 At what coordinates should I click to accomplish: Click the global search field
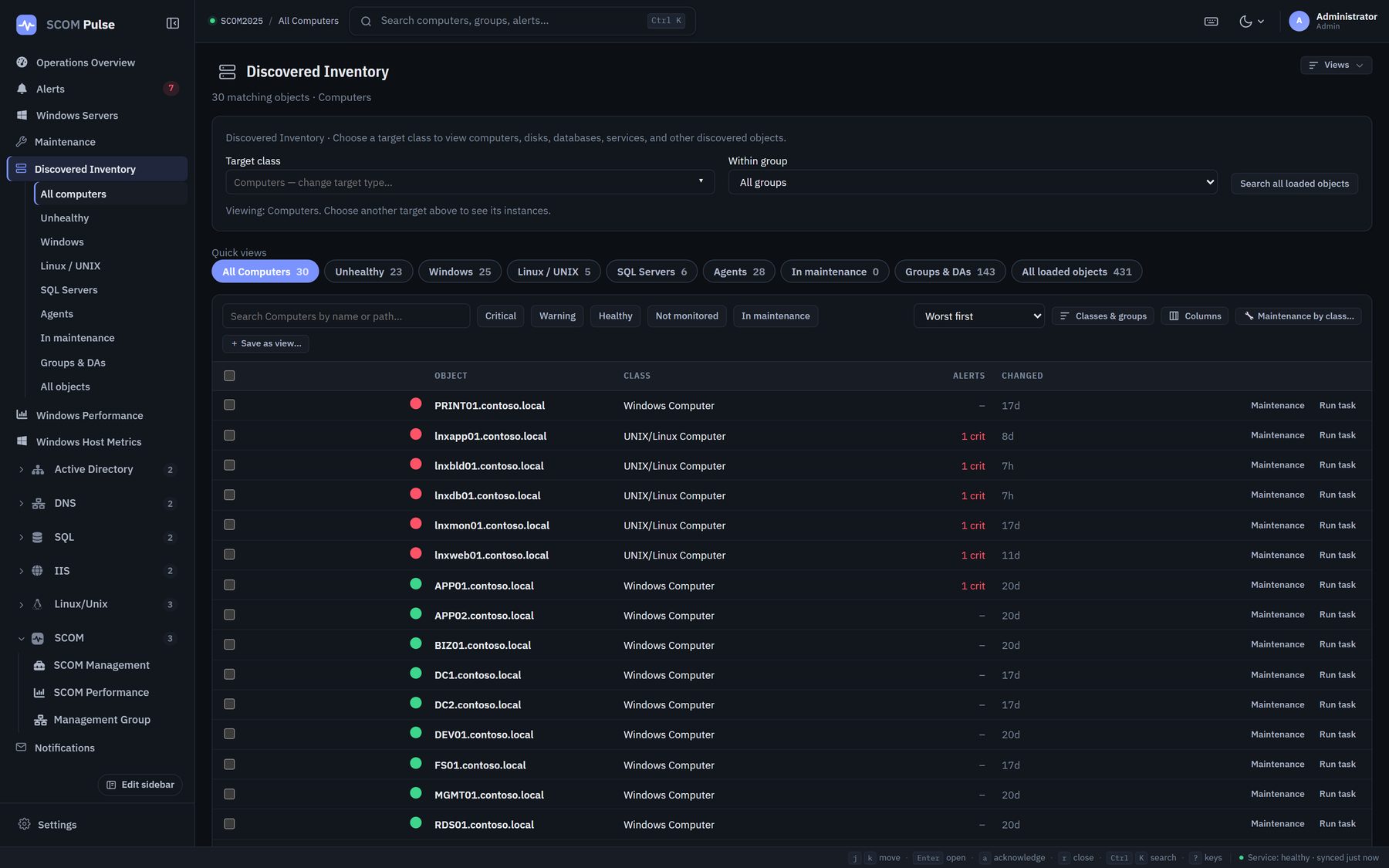(522, 21)
